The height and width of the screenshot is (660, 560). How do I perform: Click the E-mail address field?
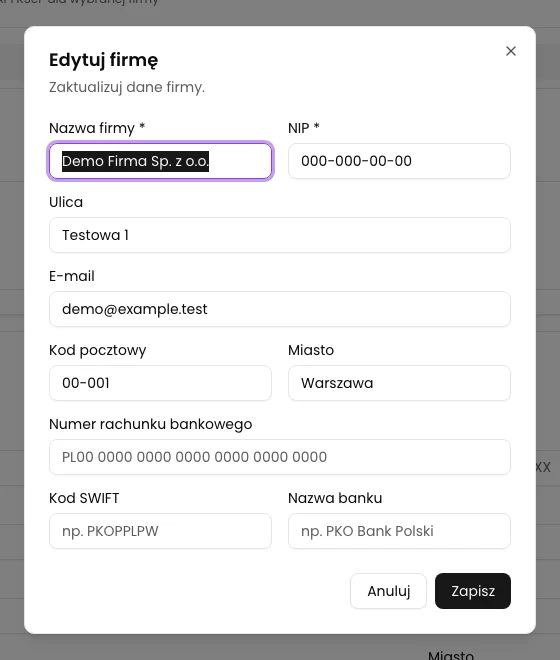coord(280,309)
